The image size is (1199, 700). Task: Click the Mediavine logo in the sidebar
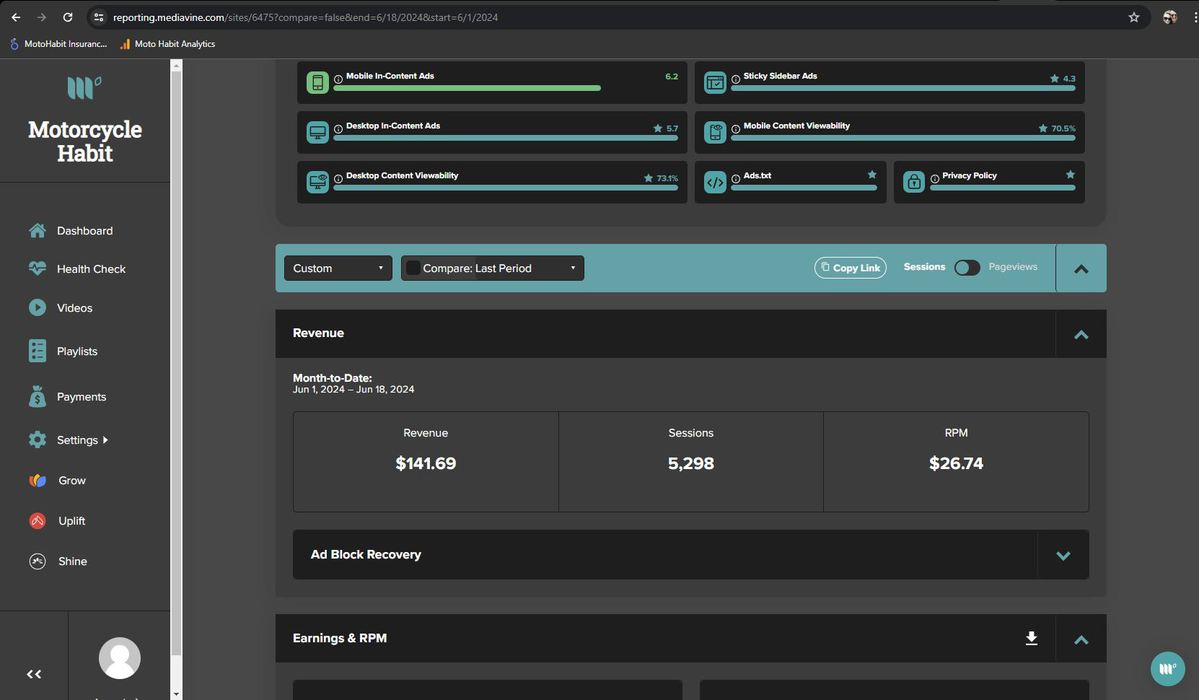coord(84,87)
